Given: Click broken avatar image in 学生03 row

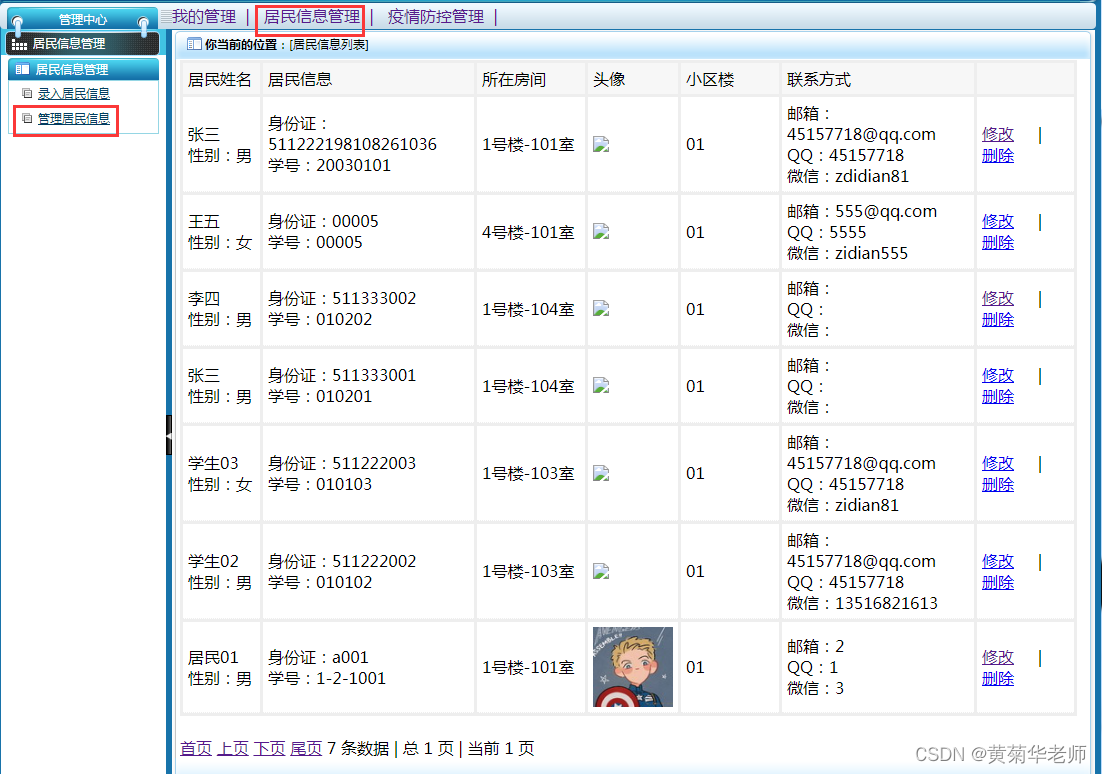Looking at the screenshot, I should pyautogui.click(x=601, y=473).
